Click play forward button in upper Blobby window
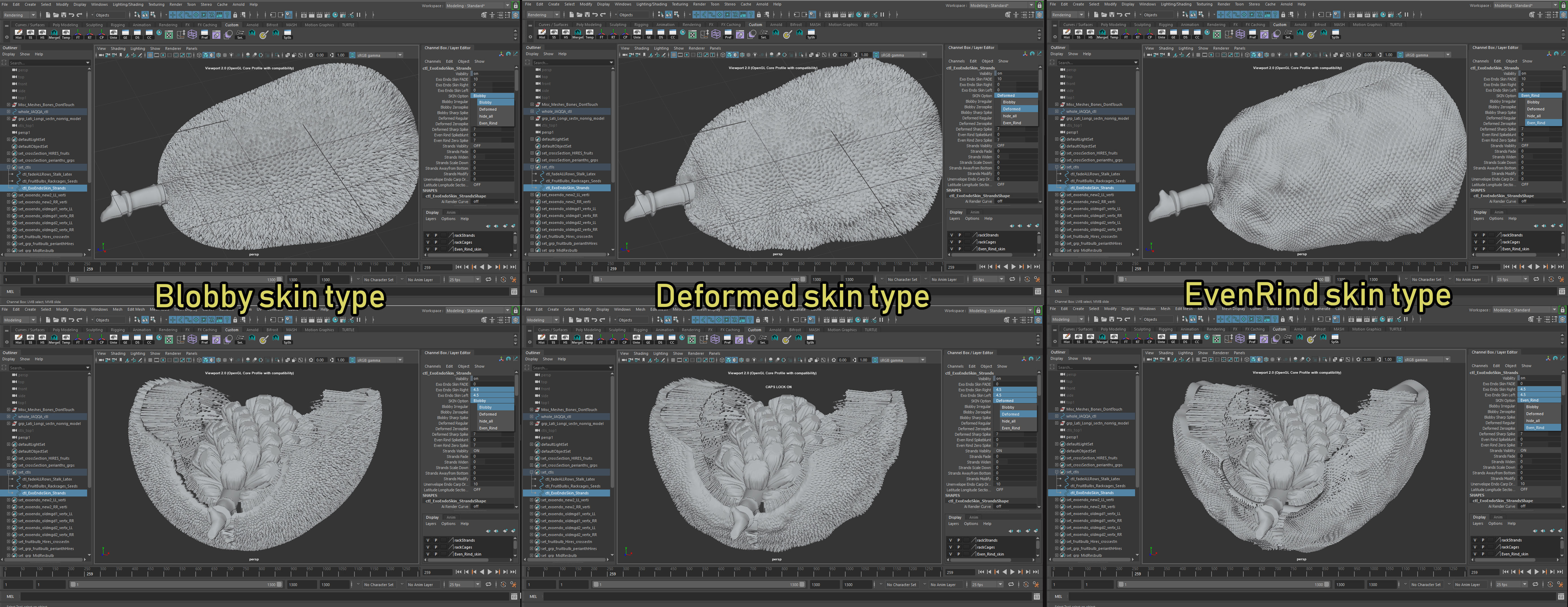The image size is (1568, 607). pos(490,267)
